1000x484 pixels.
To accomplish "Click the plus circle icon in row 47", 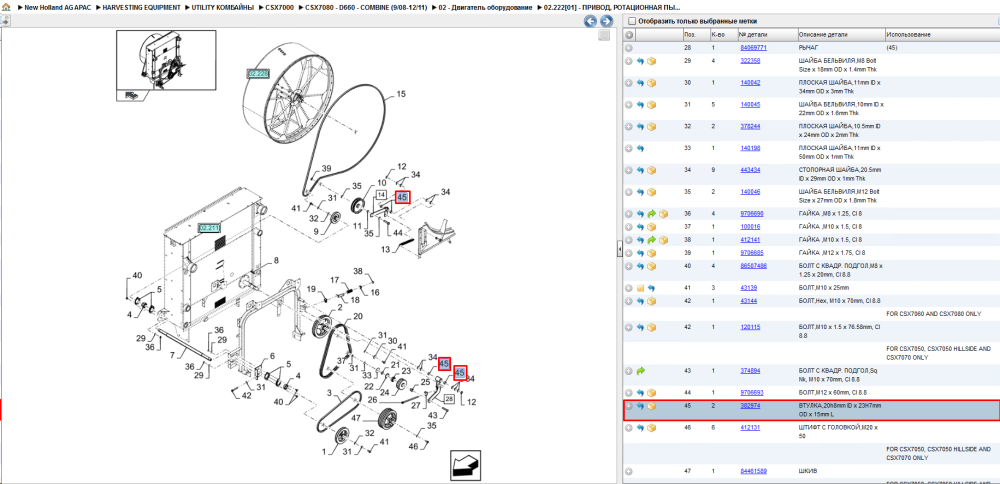I will pyautogui.click(x=629, y=471).
